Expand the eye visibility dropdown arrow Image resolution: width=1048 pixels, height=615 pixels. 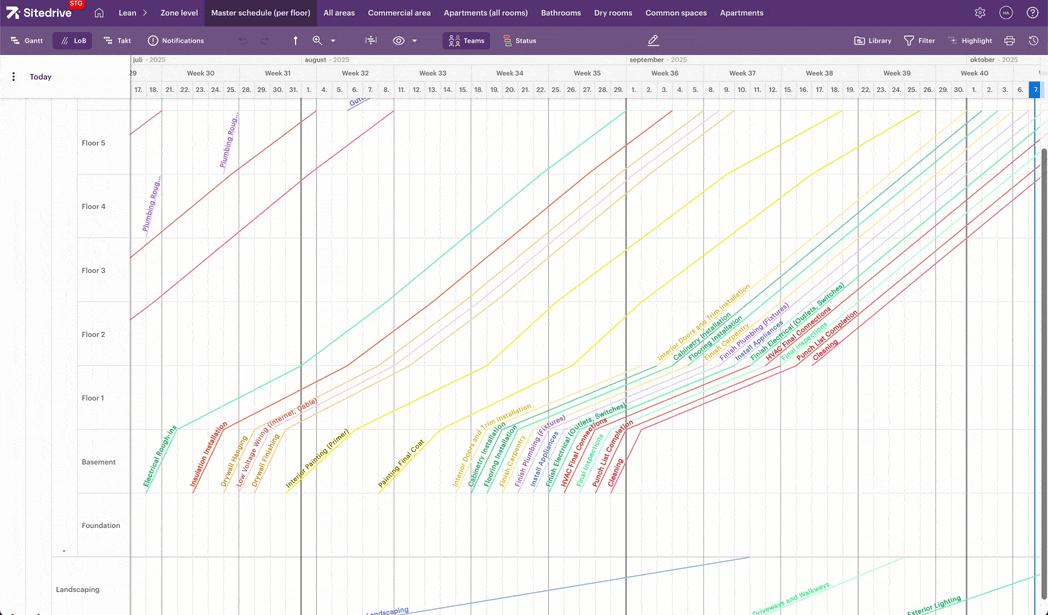click(x=415, y=41)
